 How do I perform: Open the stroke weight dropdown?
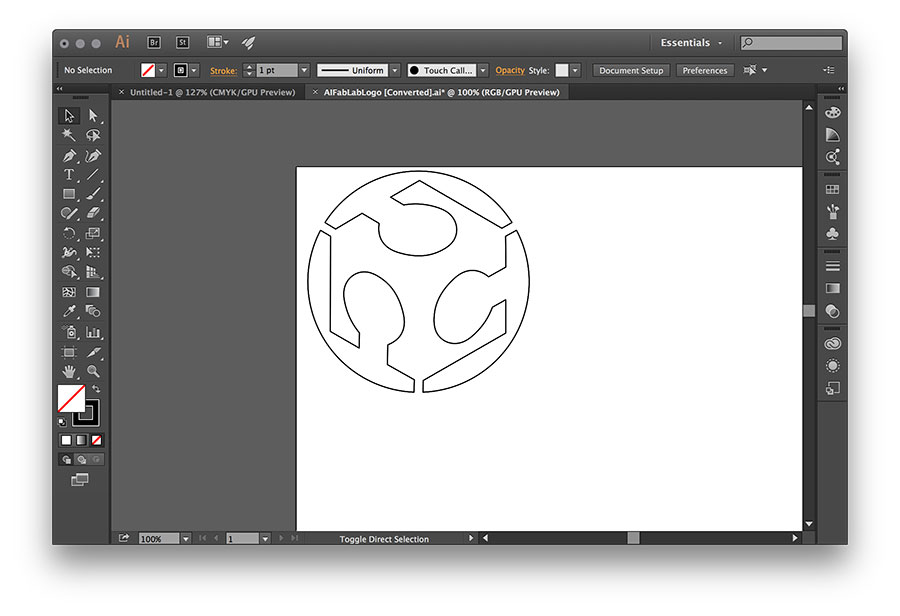(x=304, y=70)
